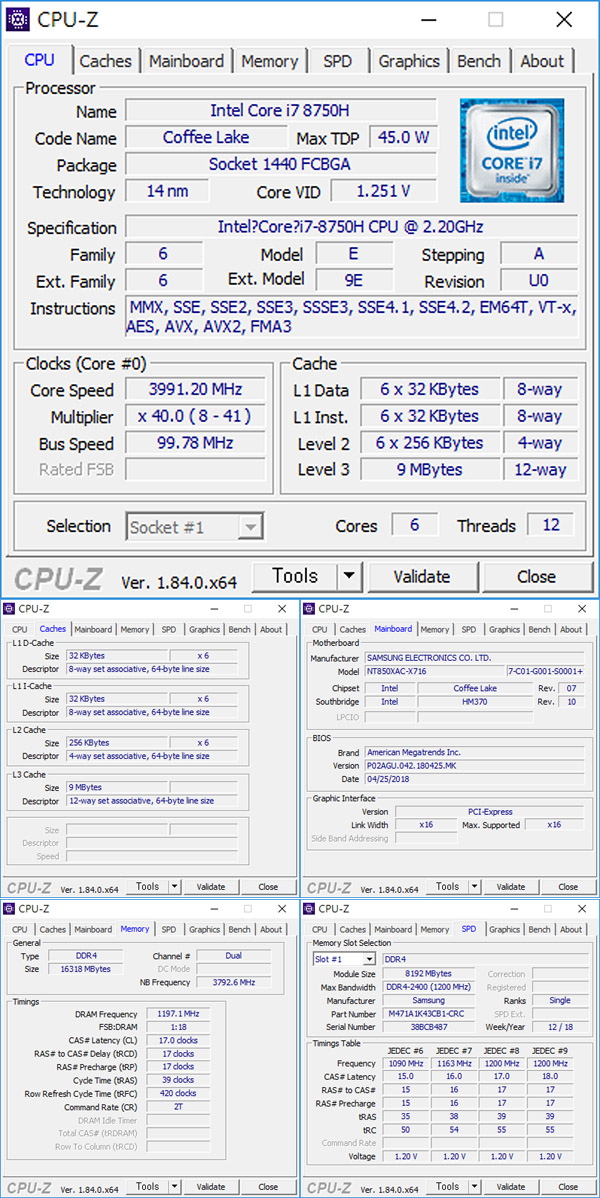Image resolution: width=600 pixels, height=1198 pixels.
Task: Click the Serial Number value 38BCB487
Action: (431, 1027)
